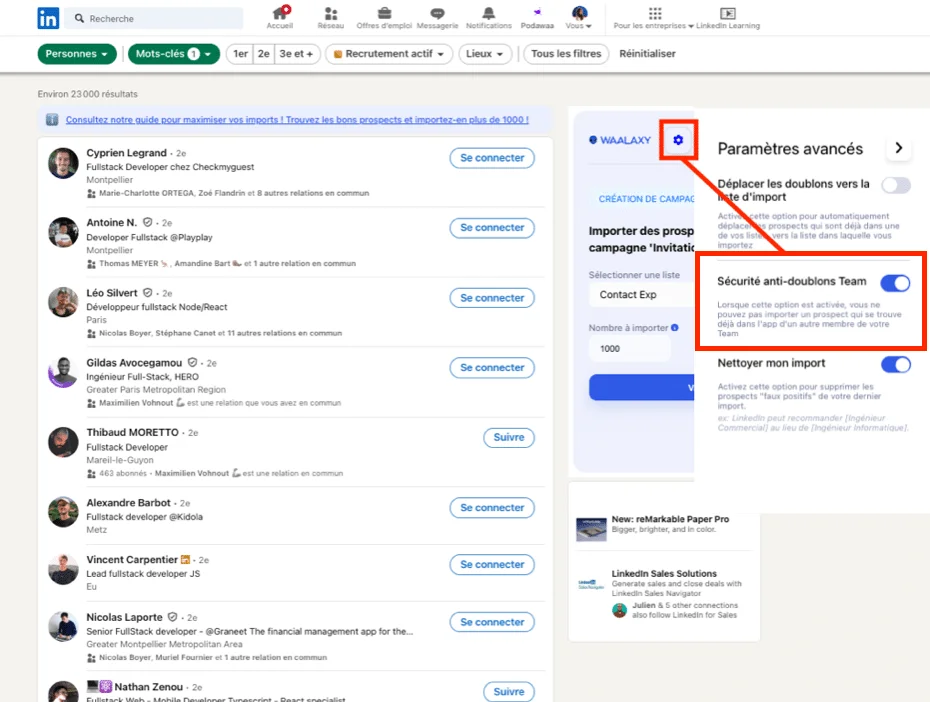This screenshot has width=930, height=702.
Task: Click 'CRÉATION DE CAMPAG' label
Action: coord(646,199)
